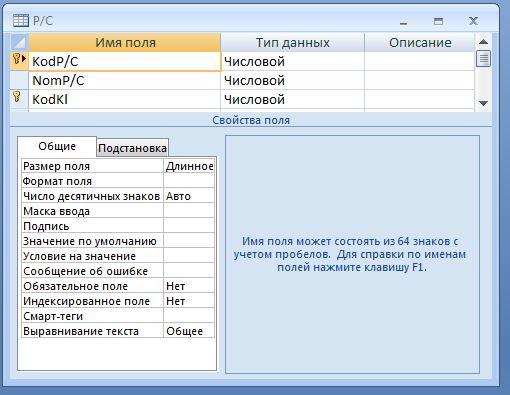Image resolution: width=510 pixels, height=395 pixels.
Task: Click the Тип данных column header
Action: [292, 42]
